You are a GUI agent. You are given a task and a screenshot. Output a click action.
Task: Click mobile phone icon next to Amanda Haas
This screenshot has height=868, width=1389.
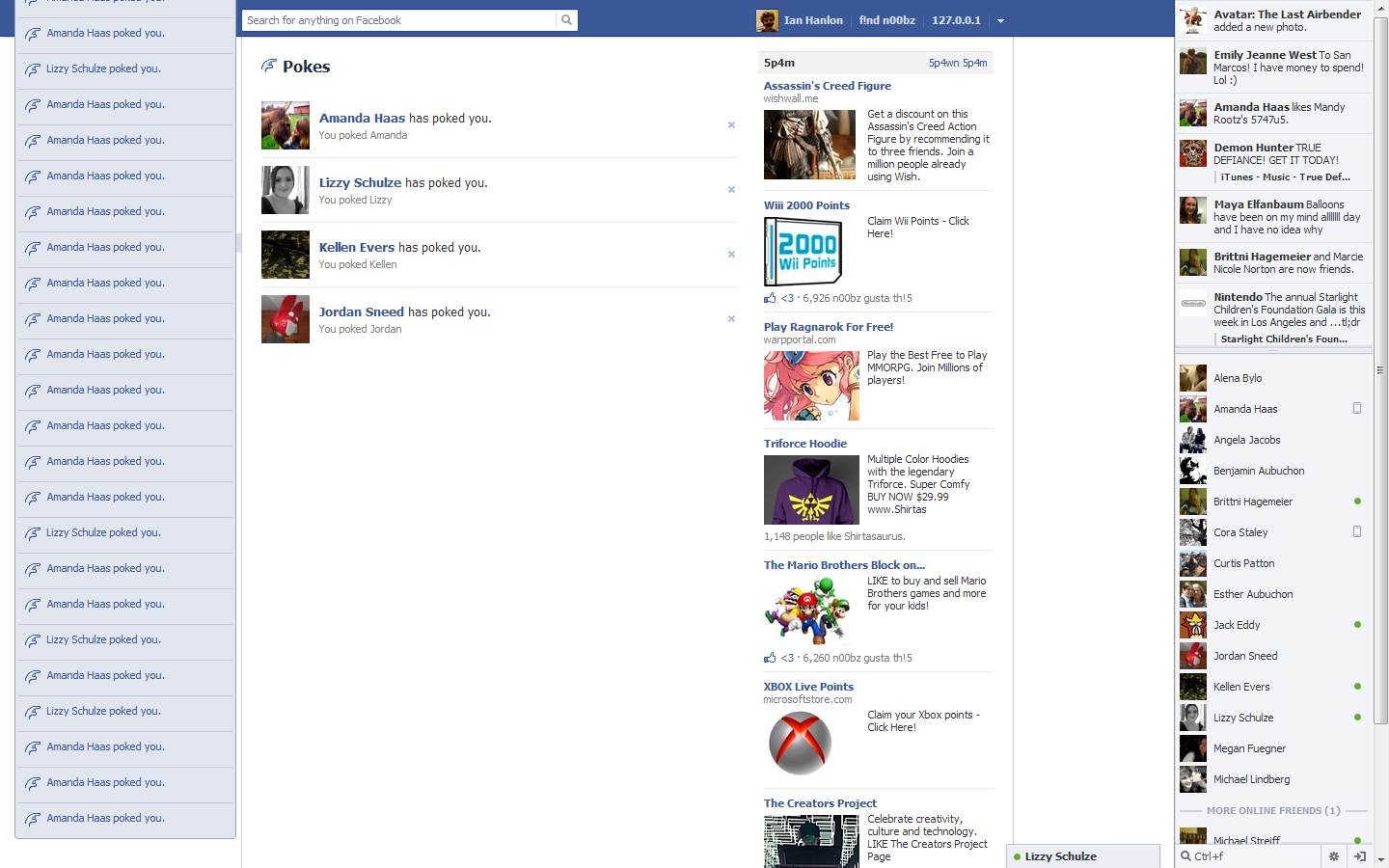point(1357,409)
